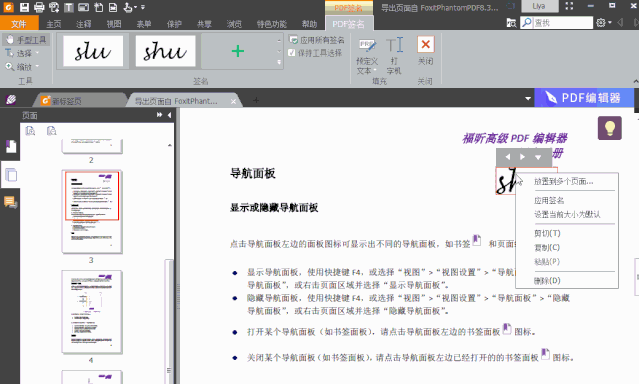The width and height of the screenshot is (639, 384).
Task: Select the 手型工具 hand tool
Action: coord(26,40)
